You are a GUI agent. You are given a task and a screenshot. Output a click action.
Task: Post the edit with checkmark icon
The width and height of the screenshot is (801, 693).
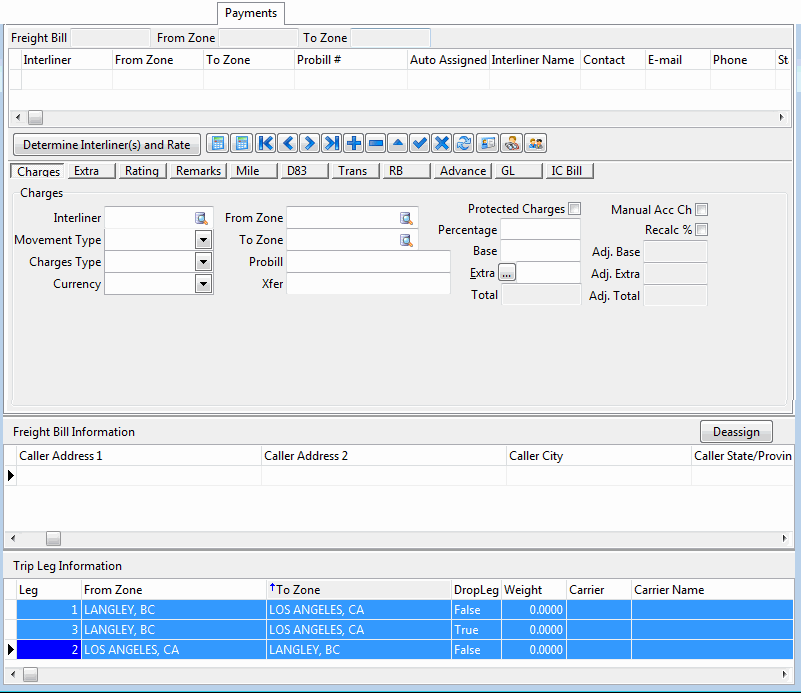tap(420, 144)
